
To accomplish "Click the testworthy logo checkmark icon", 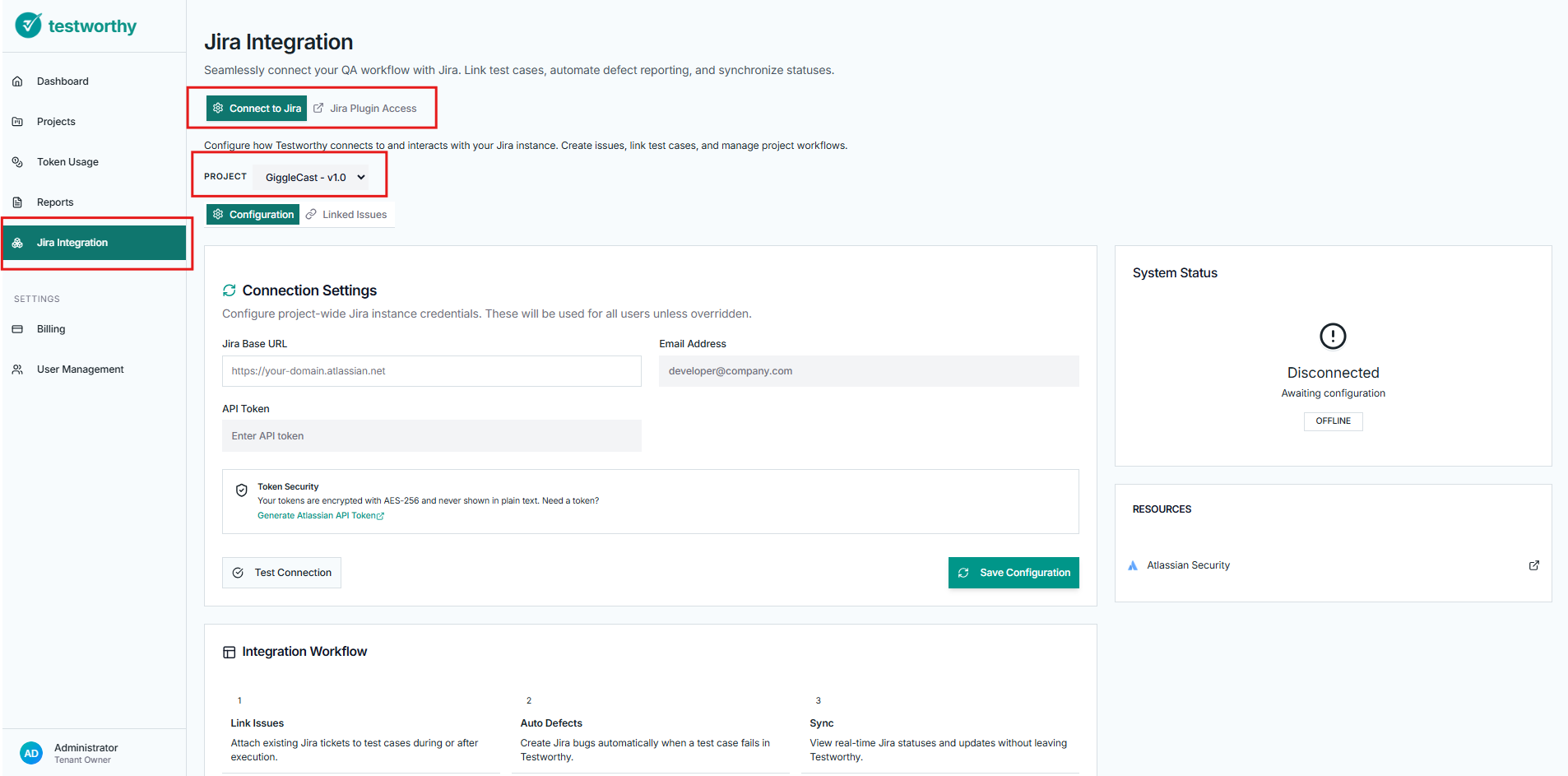I will [29, 26].
